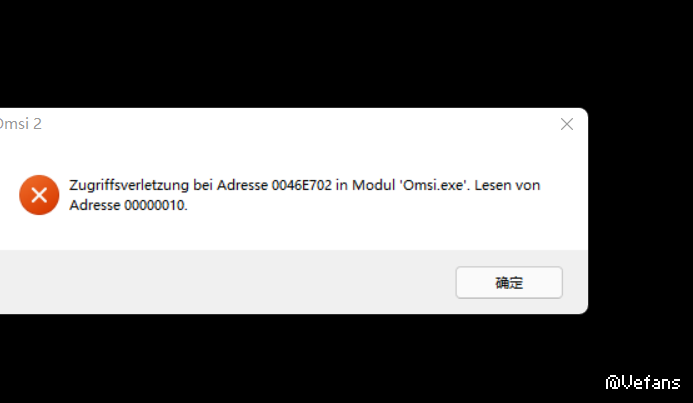Click the white X inside the error icon
The image size is (693, 403).
point(39,195)
